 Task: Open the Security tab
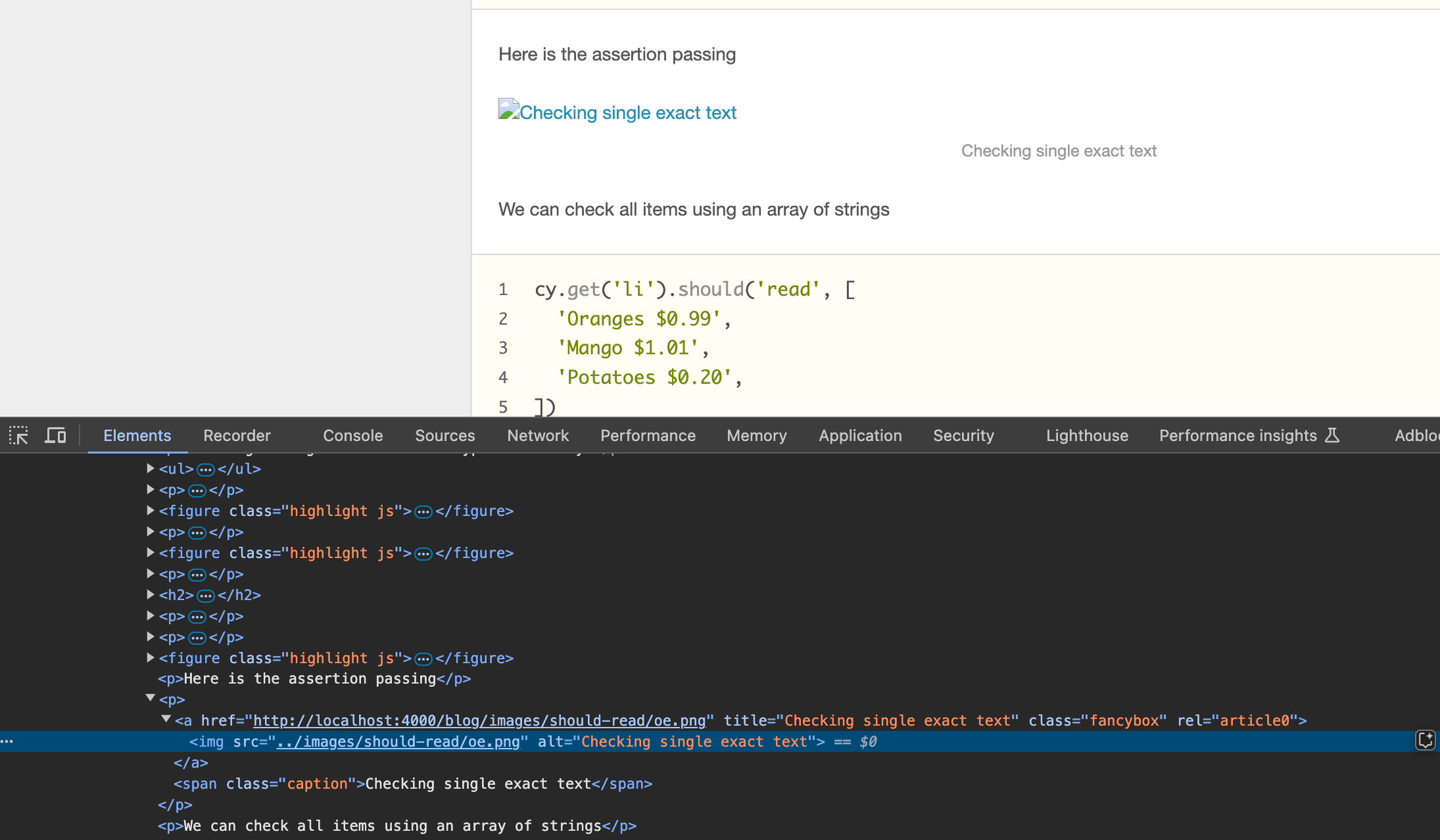point(963,435)
